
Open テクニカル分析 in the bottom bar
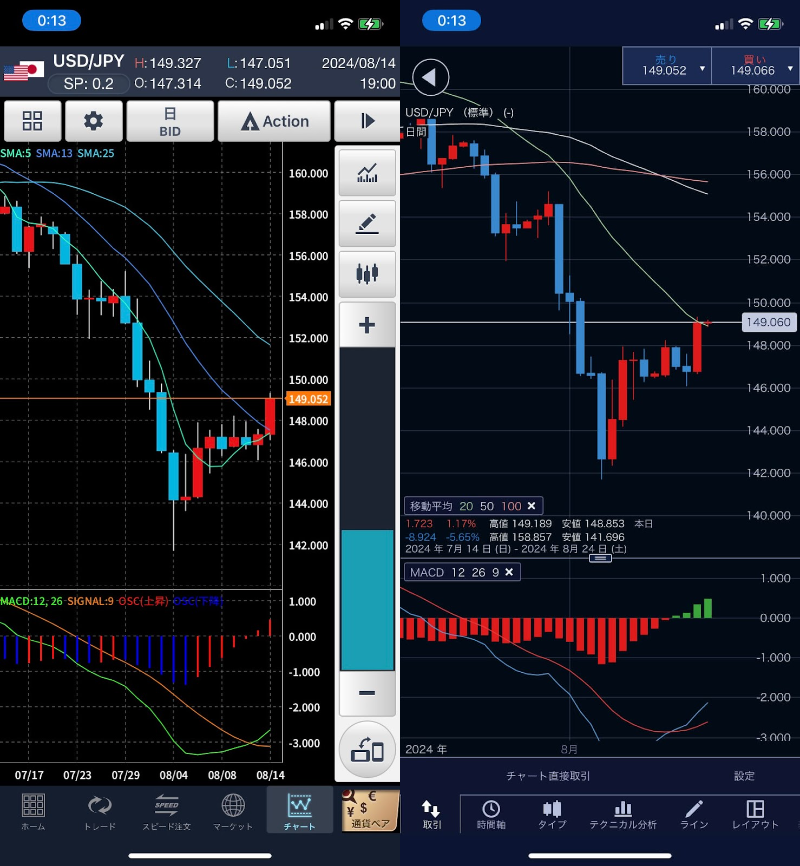622,814
